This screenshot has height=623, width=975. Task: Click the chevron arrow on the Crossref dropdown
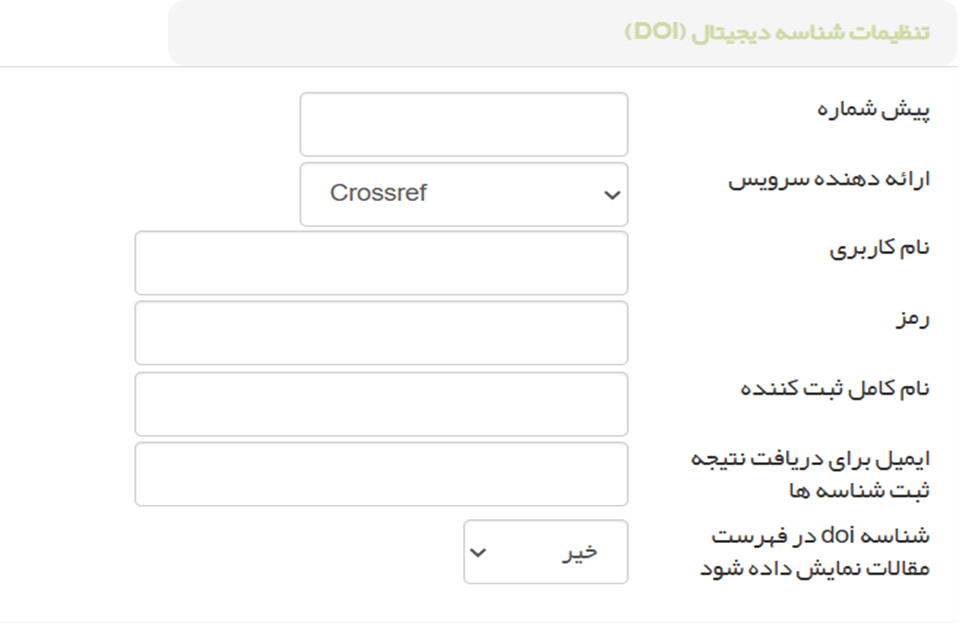612,195
